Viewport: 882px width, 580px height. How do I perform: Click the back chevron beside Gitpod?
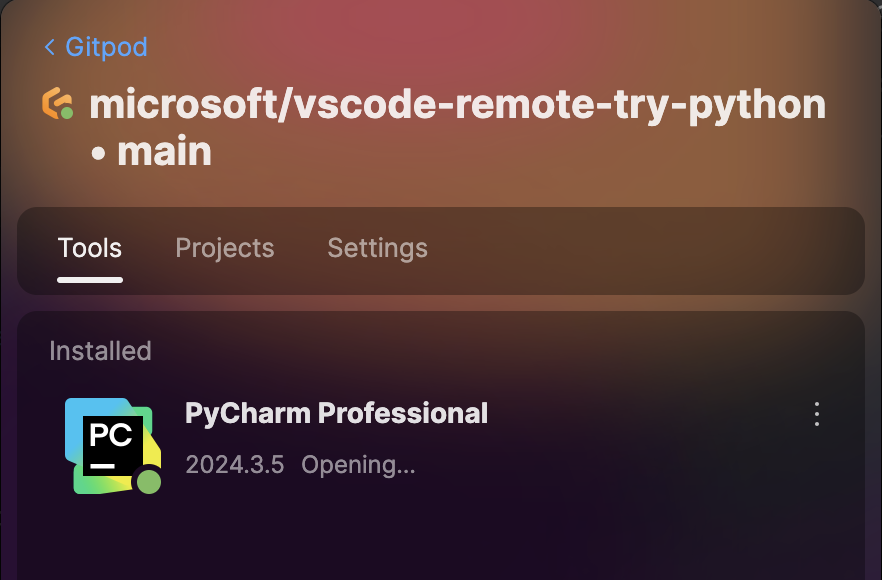pyautogui.click(x=50, y=47)
